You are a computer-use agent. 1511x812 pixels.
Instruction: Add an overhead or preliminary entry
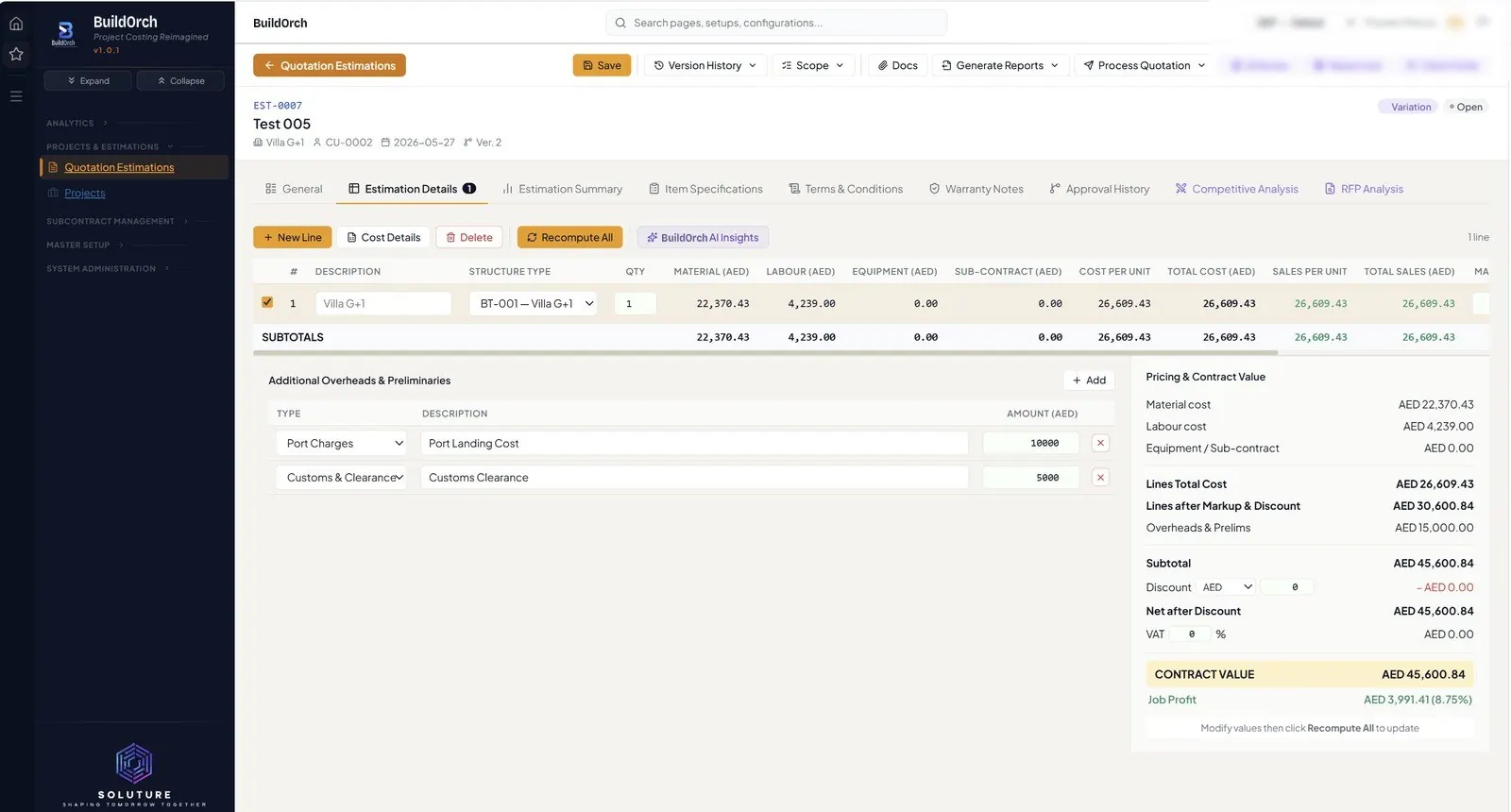tap(1089, 381)
